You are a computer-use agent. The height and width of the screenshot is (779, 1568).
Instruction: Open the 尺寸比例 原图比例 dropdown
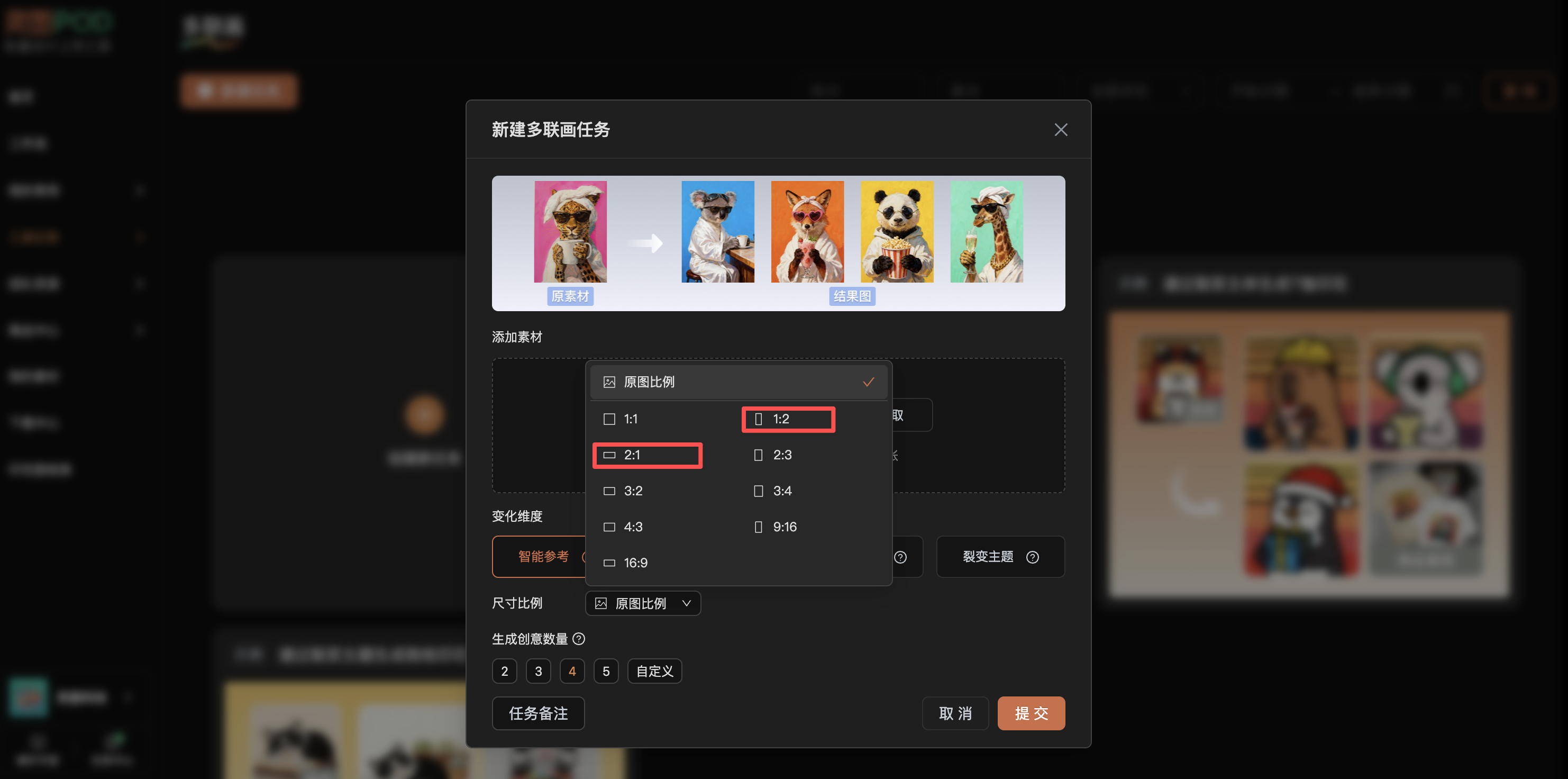643,603
